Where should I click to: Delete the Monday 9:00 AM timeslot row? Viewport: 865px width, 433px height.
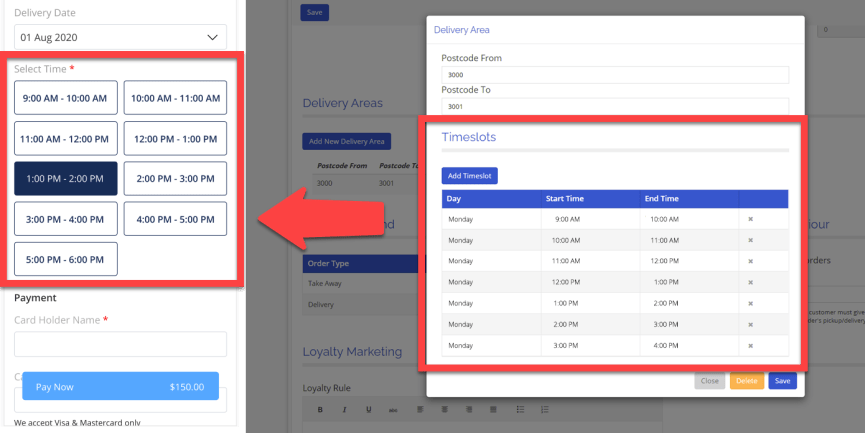click(750, 219)
